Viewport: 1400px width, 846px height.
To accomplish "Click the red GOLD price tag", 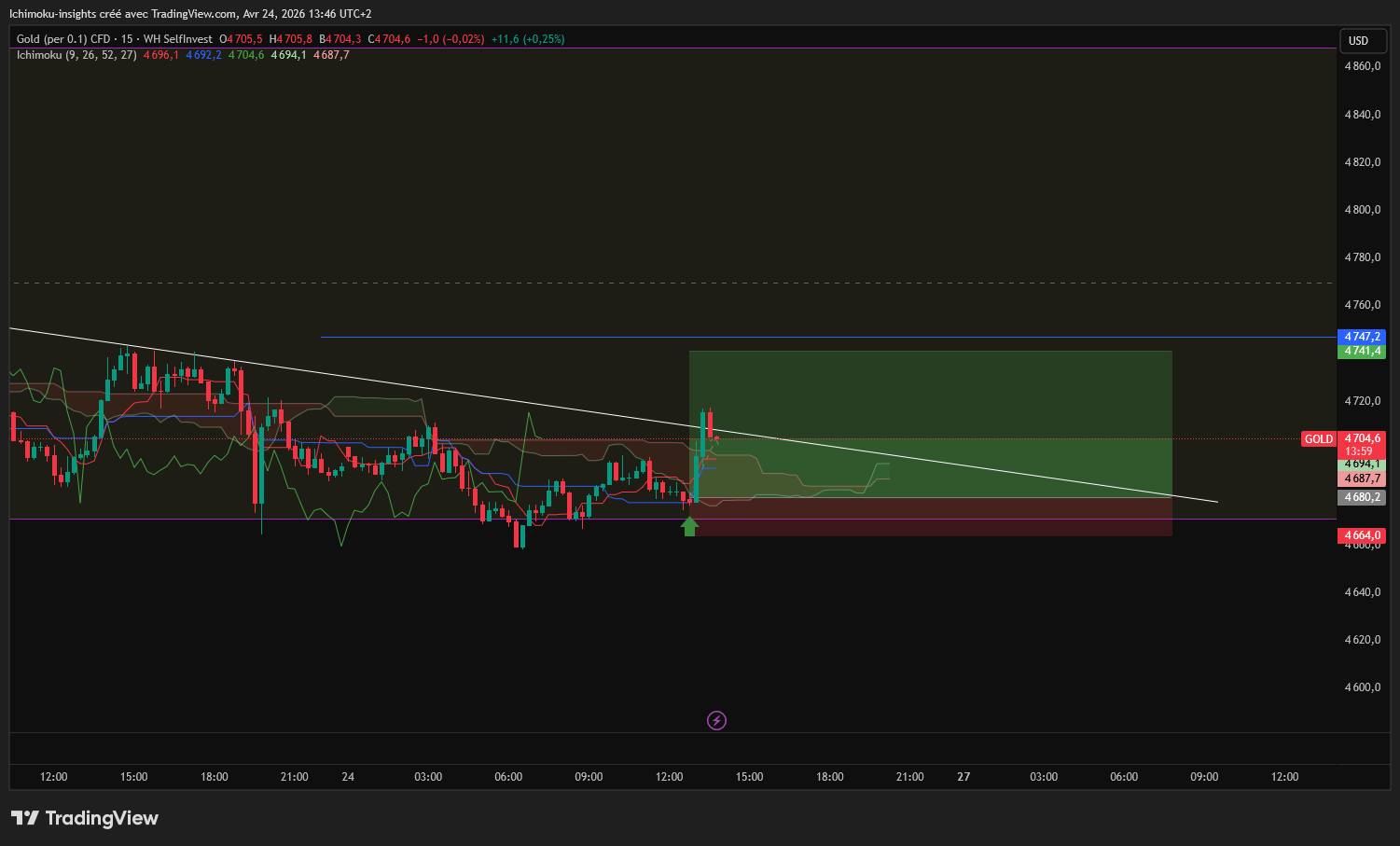I will tap(1318, 438).
